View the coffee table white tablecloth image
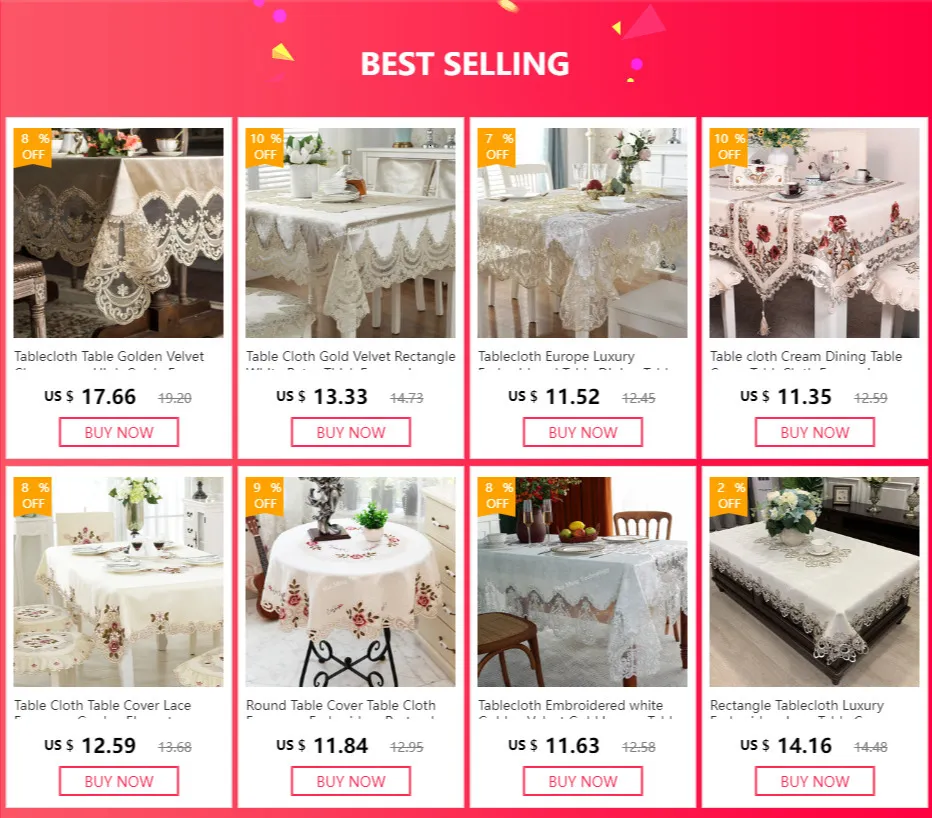This screenshot has height=818, width=932. coord(814,582)
